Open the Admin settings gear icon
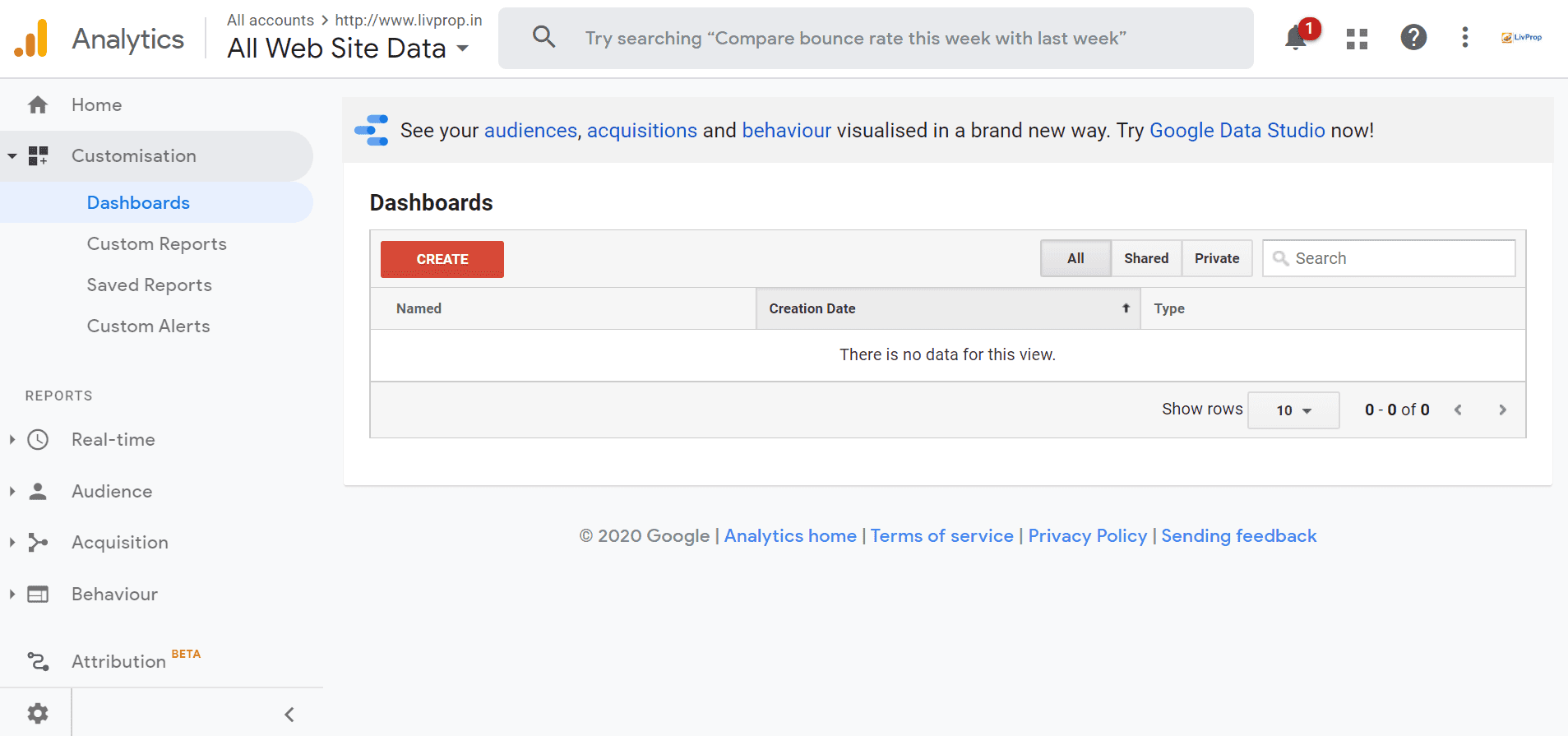 tap(38, 713)
